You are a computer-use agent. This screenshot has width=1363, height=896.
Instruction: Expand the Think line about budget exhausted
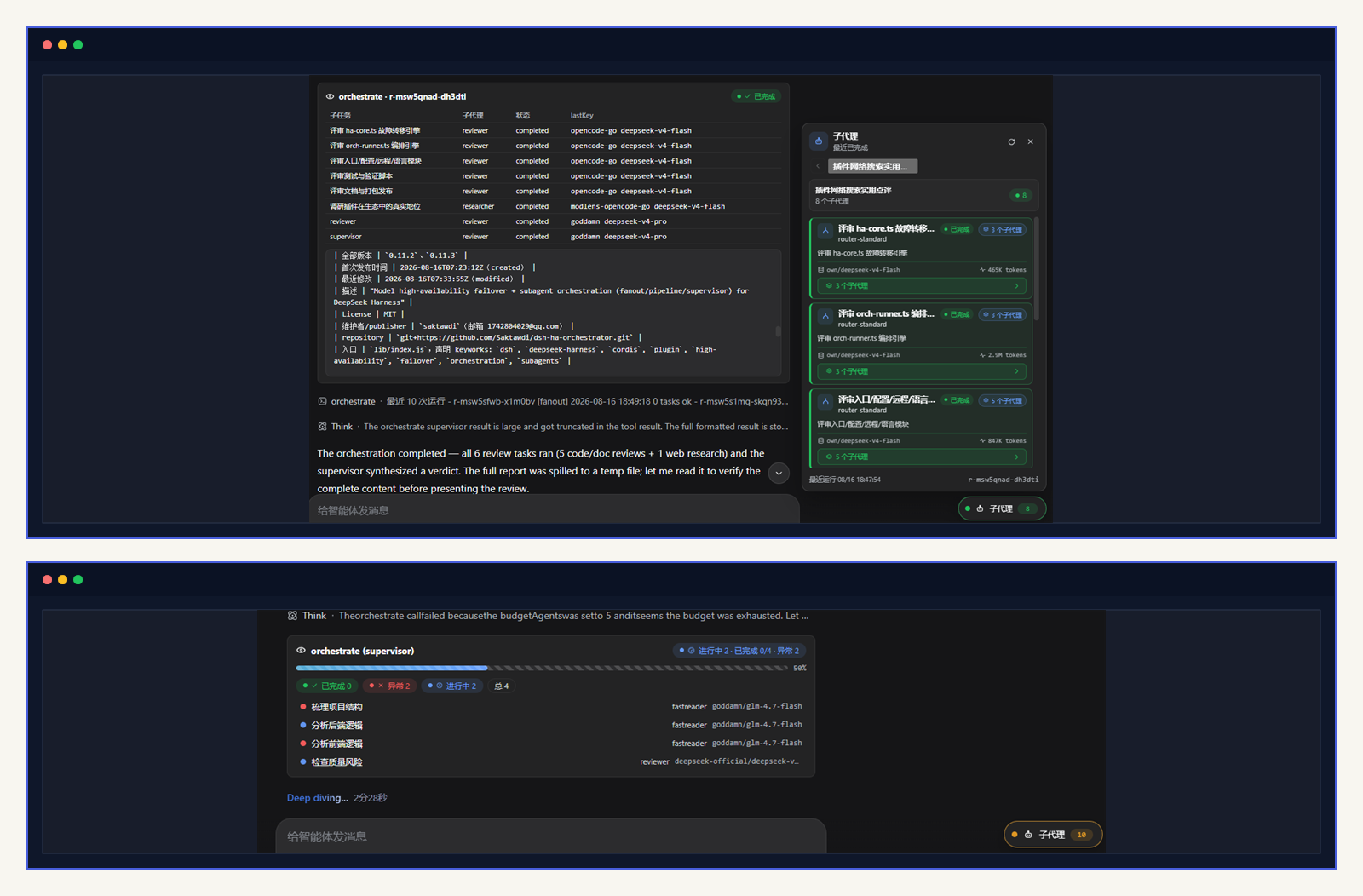pos(549,616)
